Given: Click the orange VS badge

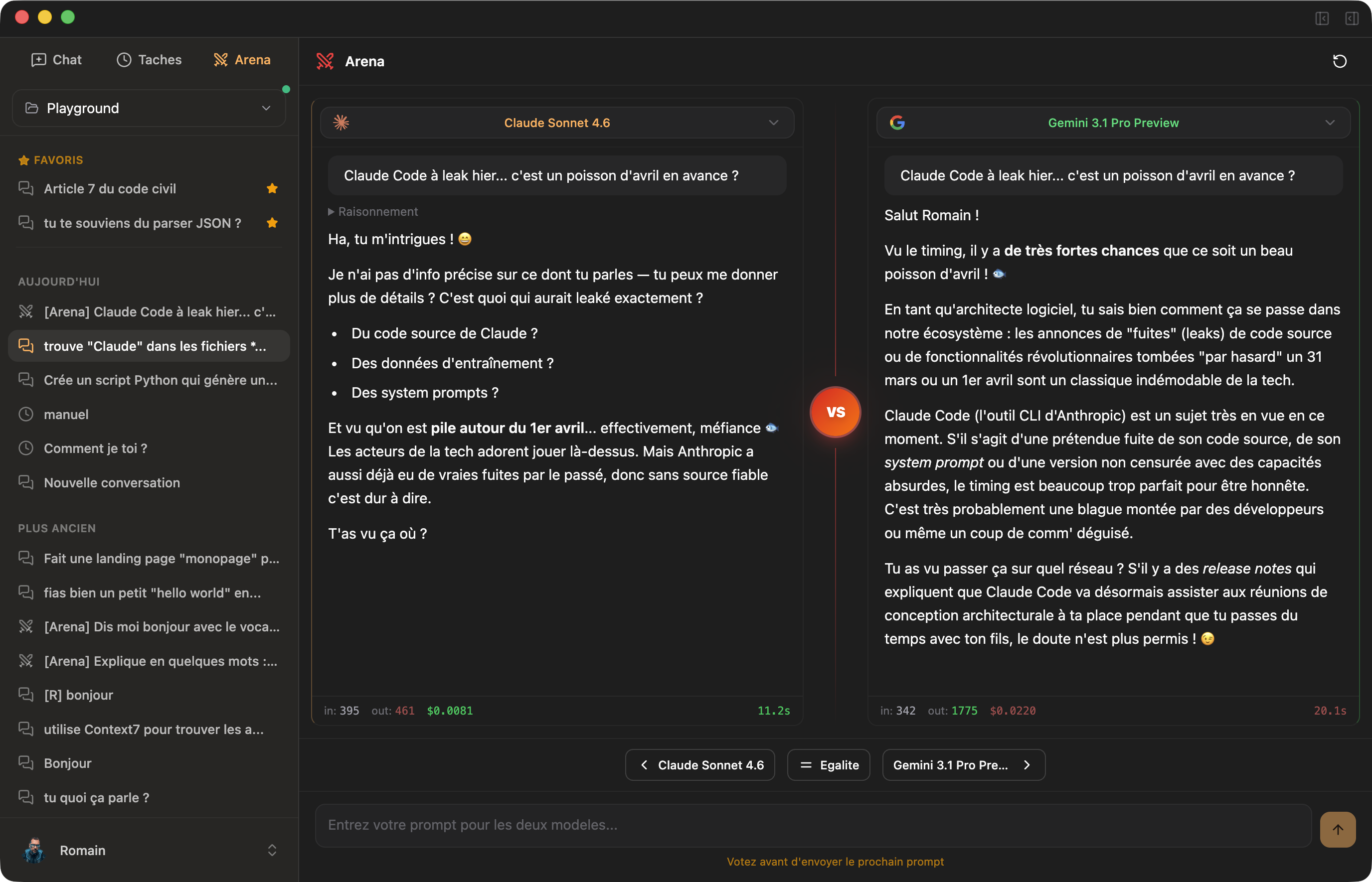Looking at the screenshot, I should [835, 412].
